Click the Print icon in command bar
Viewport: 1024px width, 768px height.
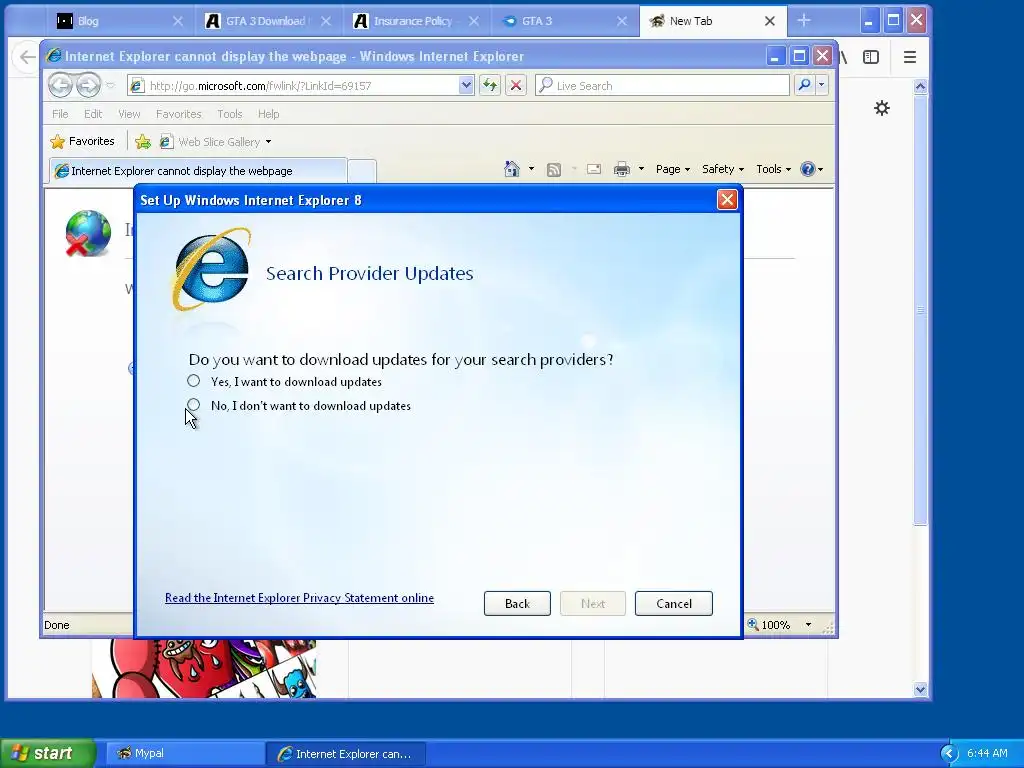click(622, 170)
